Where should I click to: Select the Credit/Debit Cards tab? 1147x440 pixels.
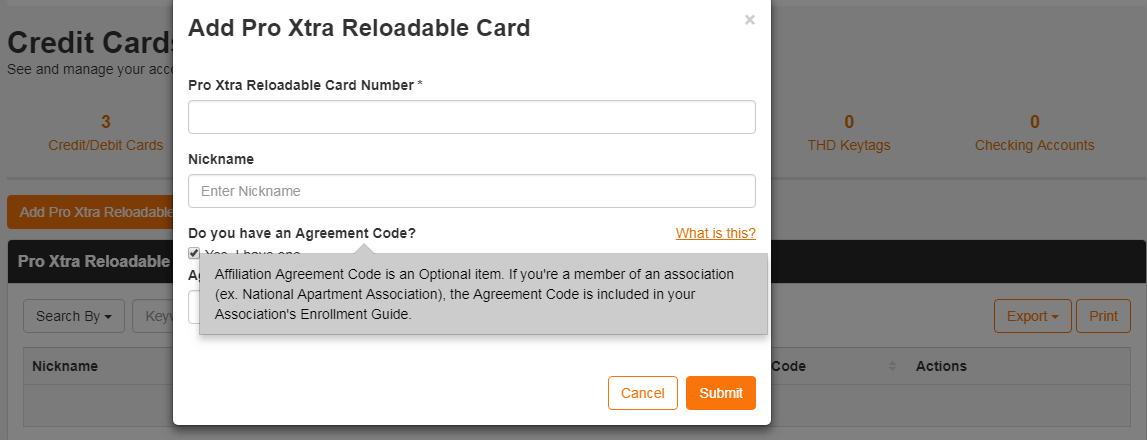[x=105, y=134]
